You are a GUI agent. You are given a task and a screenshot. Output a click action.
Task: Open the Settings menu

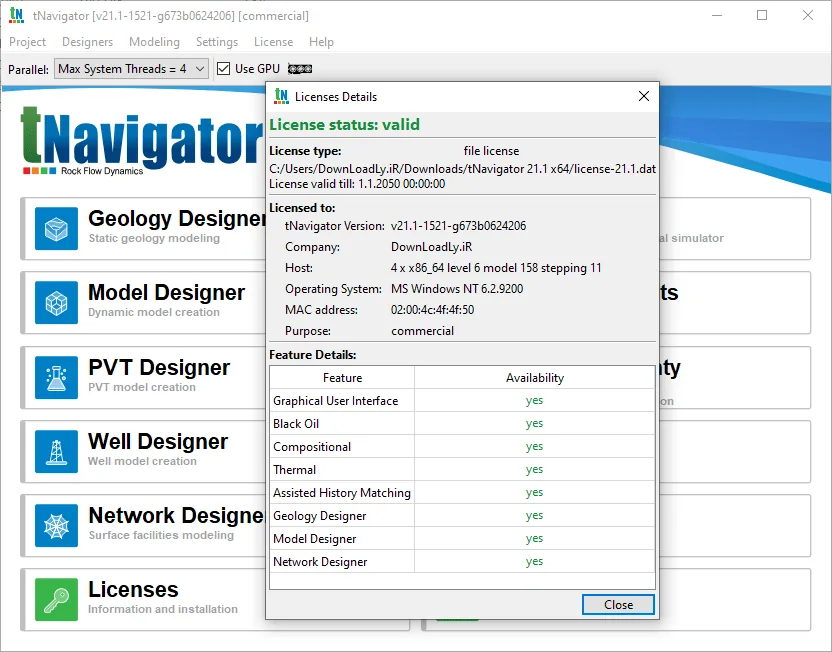[217, 42]
